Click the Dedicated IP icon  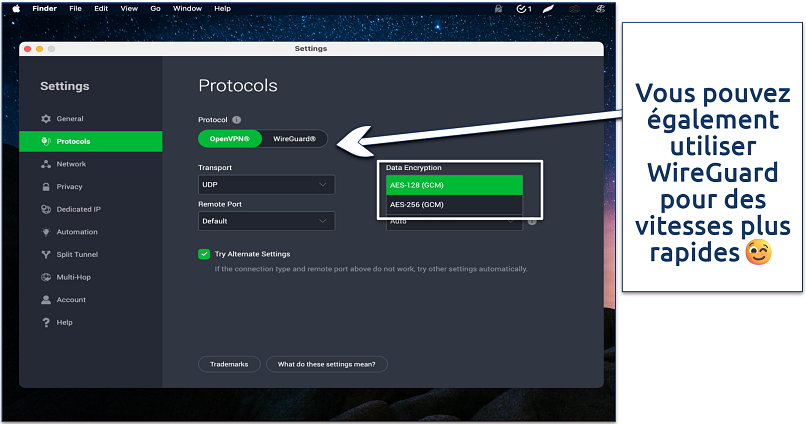46,210
